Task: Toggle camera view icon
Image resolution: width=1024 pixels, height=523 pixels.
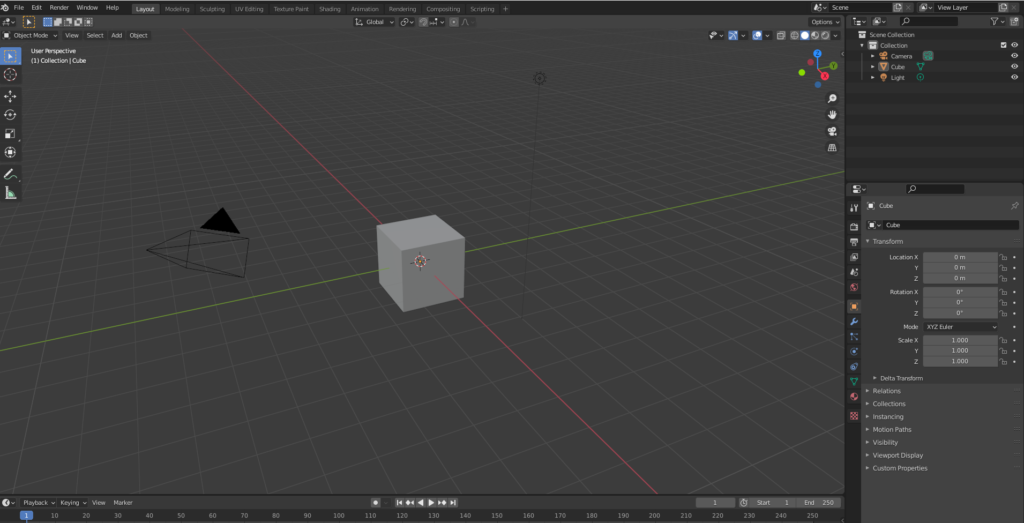Action: point(832,131)
